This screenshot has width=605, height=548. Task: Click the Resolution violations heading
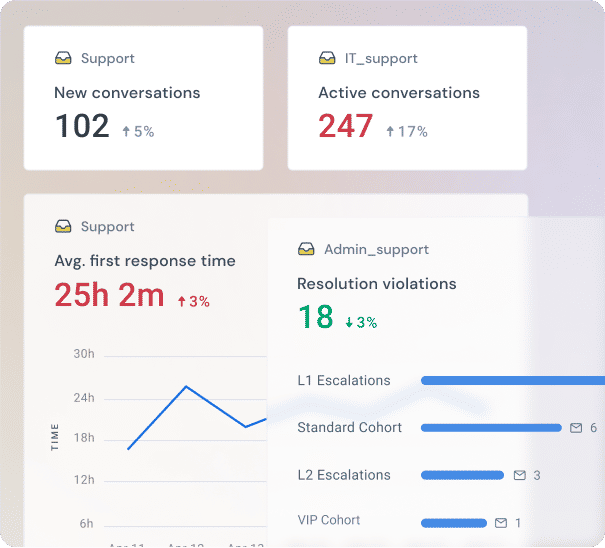(x=377, y=284)
